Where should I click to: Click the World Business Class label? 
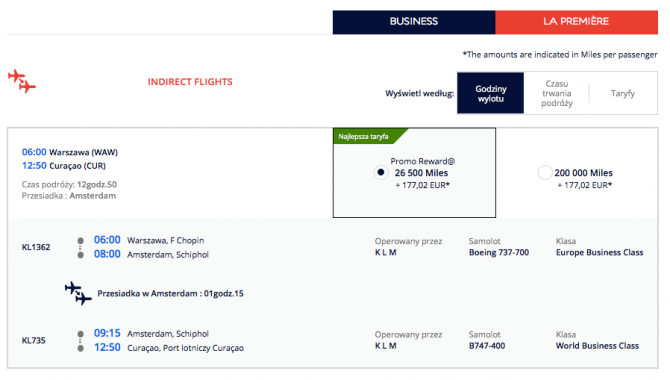597,345
